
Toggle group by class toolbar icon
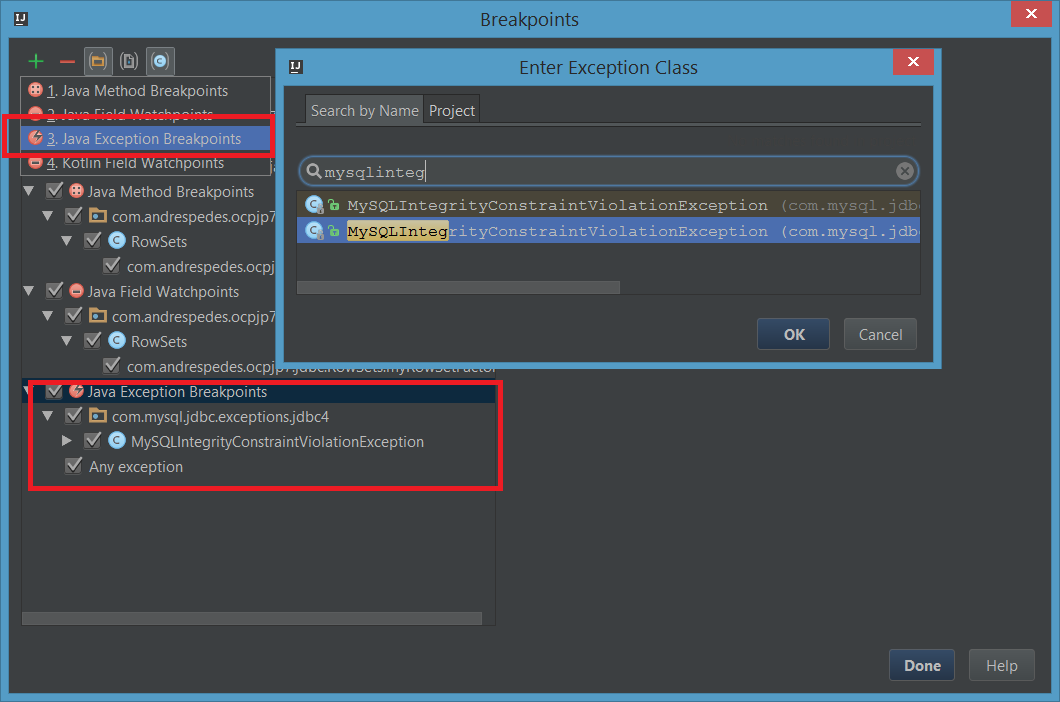[x=160, y=62]
